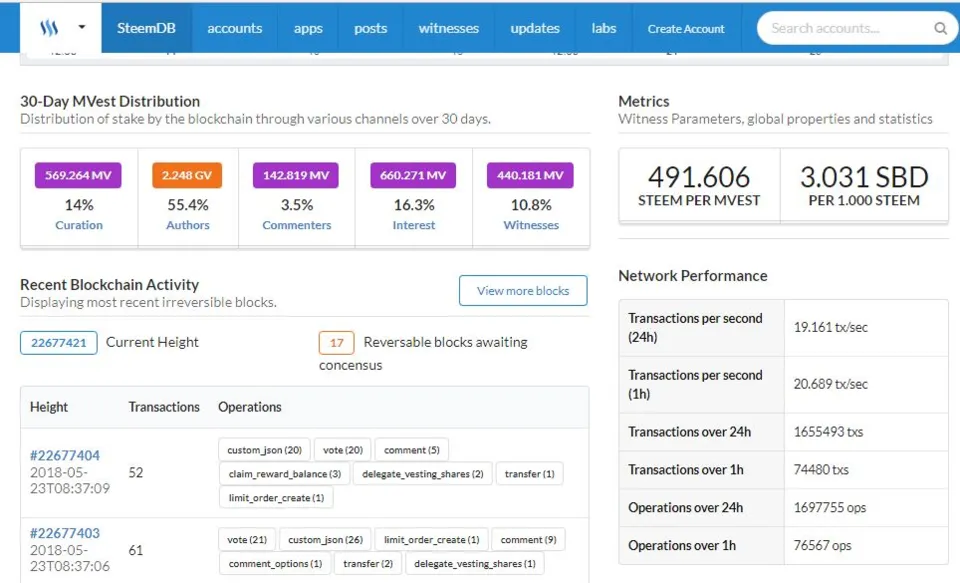Click the Height column header

[49, 407]
